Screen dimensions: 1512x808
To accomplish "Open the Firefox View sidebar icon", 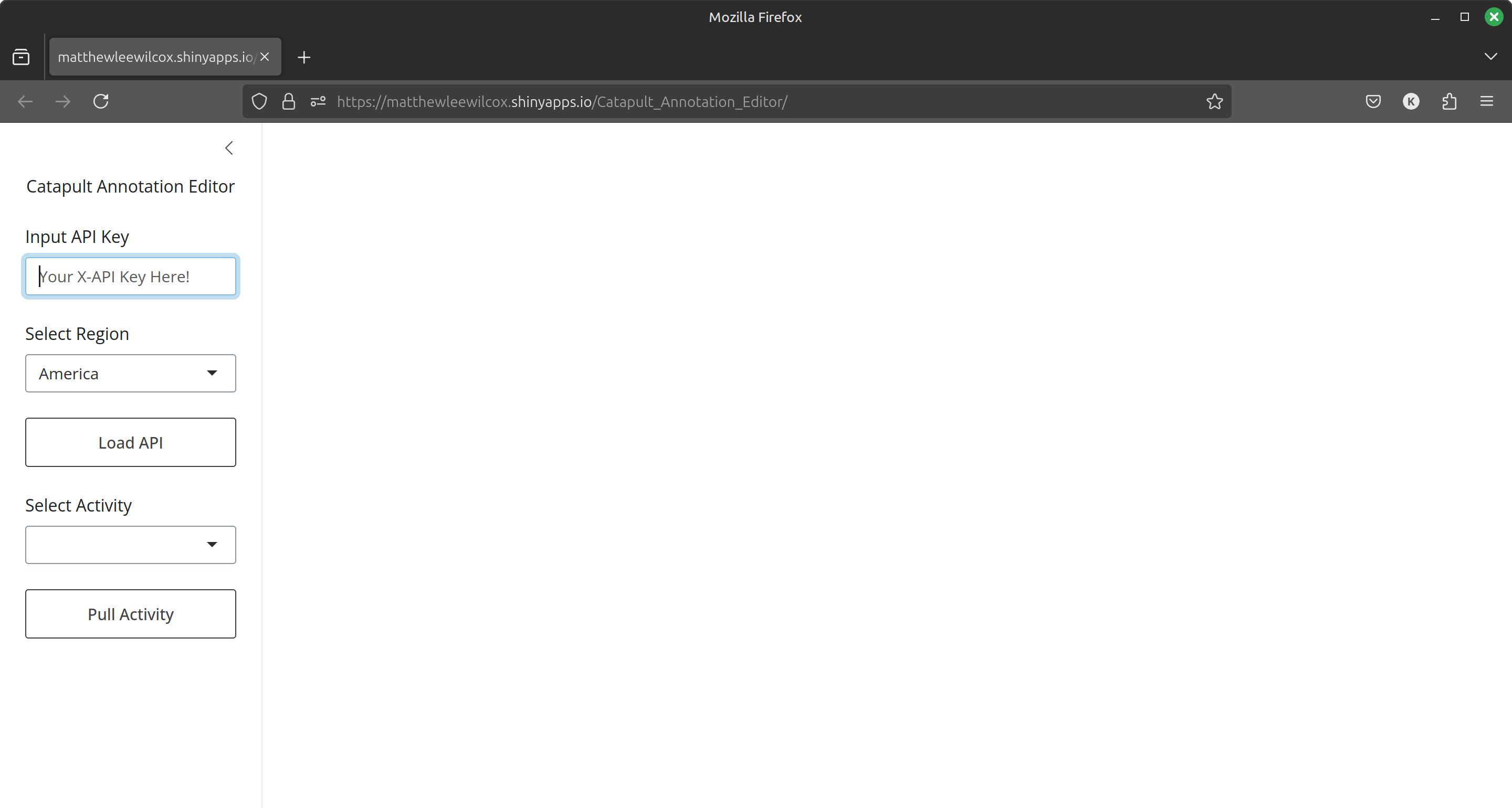I will click(21, 56).
